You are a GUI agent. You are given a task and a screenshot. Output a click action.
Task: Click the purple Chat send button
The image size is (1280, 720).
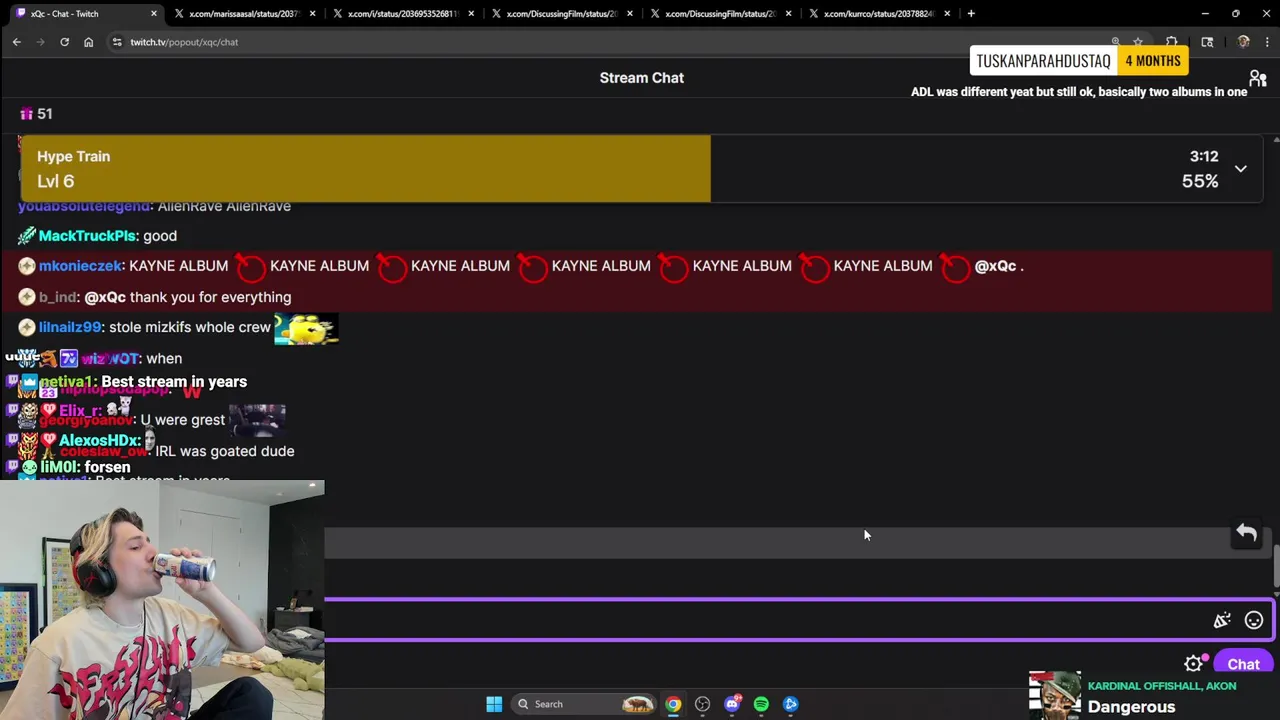pyautogui.click(x=1243, y=664)
